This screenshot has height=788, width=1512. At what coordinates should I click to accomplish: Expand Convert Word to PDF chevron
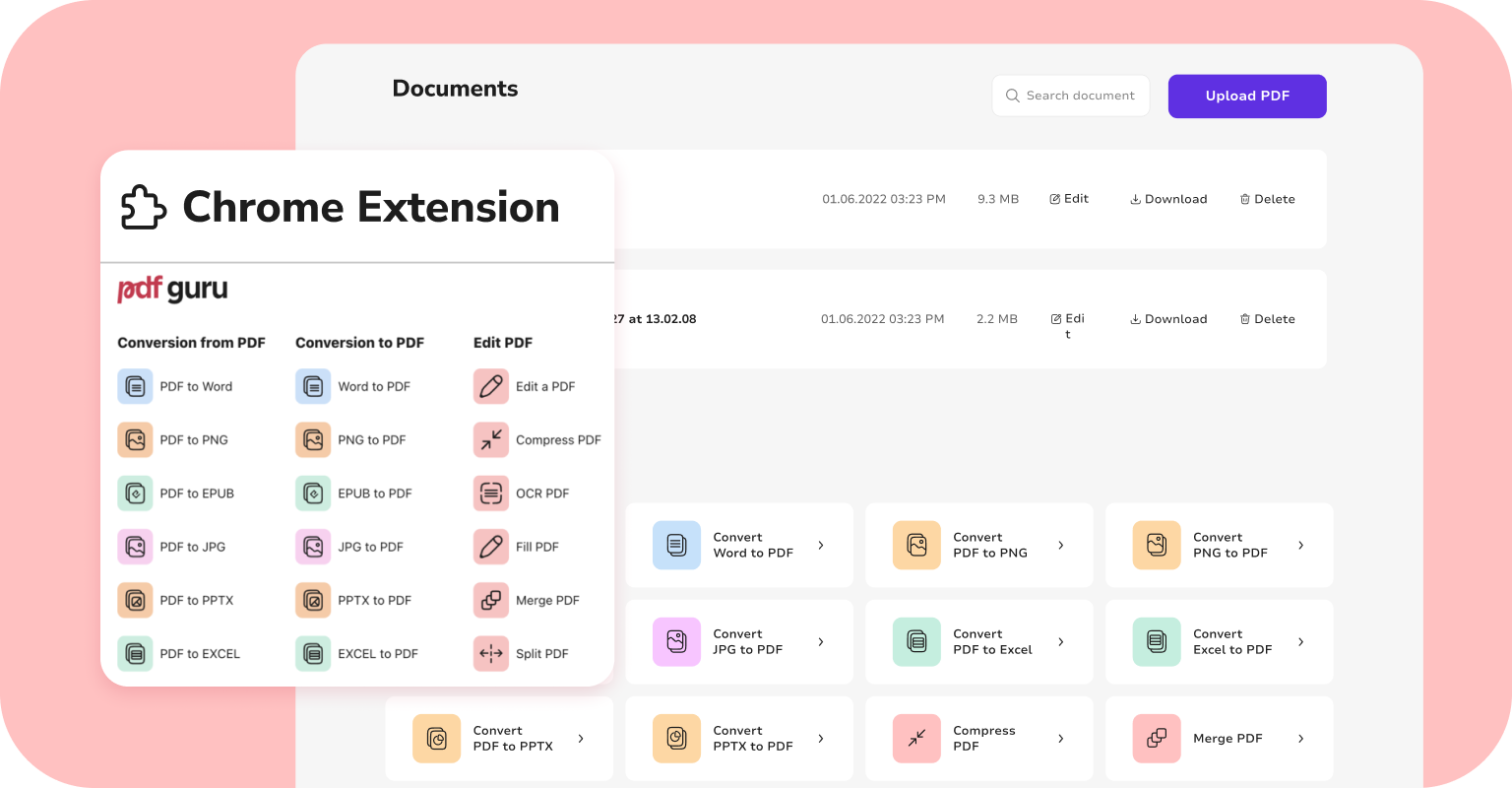(x=821, y=545)
